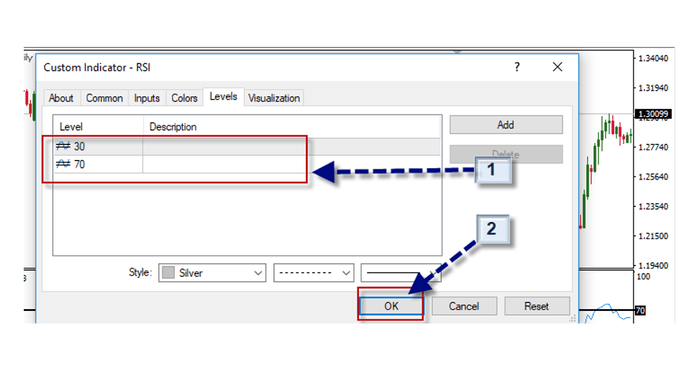Select the level 70 row
The width and height of the screenshot is (700, 370).
[247, 164]
